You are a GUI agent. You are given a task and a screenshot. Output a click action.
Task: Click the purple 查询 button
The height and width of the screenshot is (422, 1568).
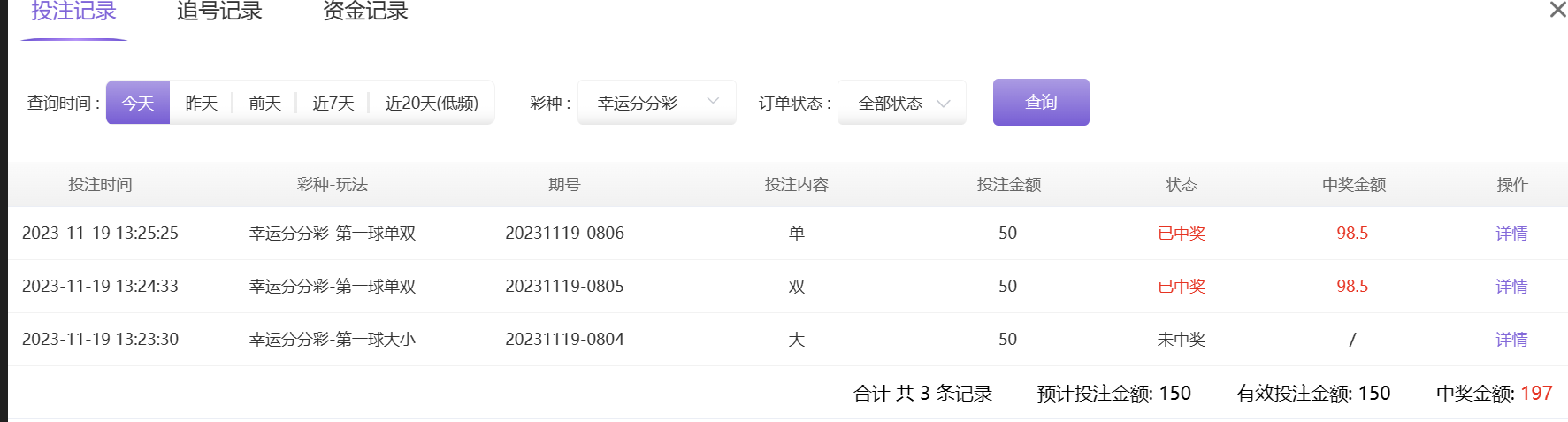coord(1041,103)
